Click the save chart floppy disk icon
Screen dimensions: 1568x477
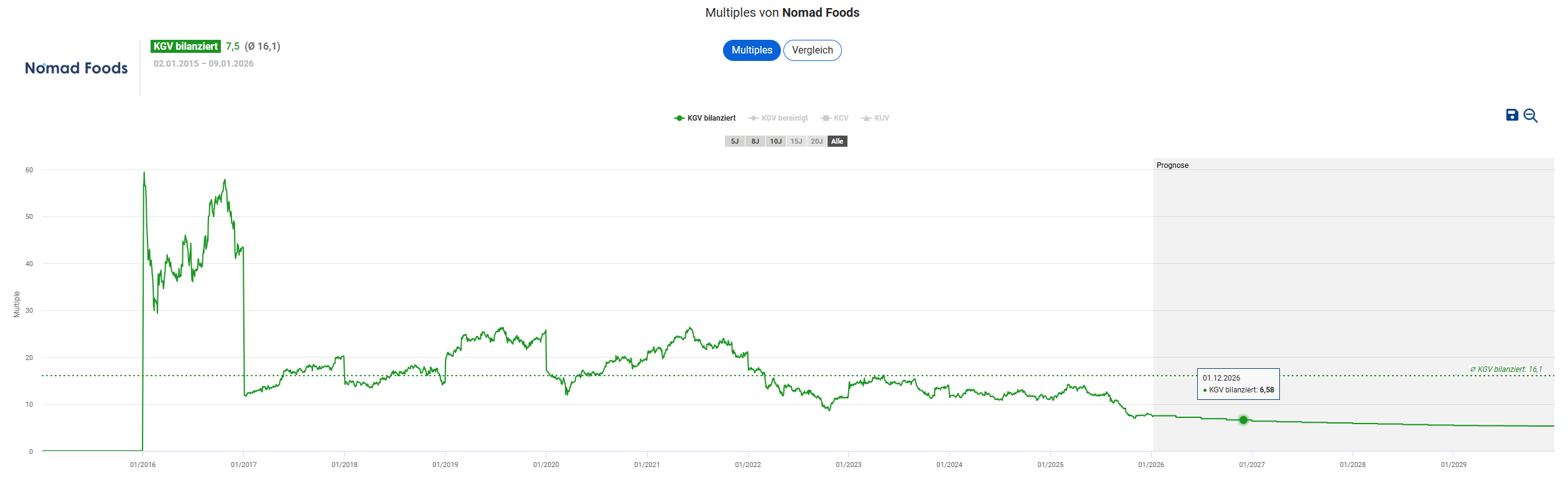[1511, 115]
